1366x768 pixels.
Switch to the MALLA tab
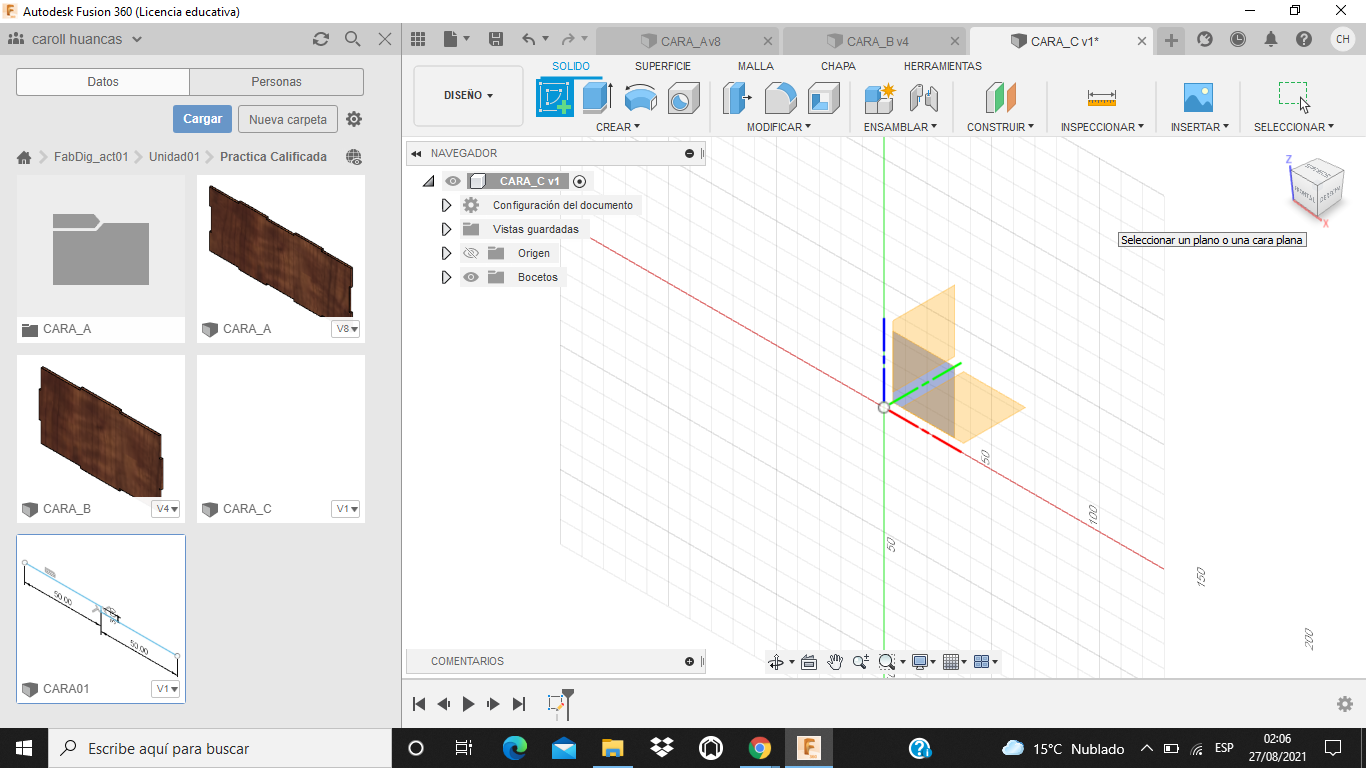coord(756,66)
